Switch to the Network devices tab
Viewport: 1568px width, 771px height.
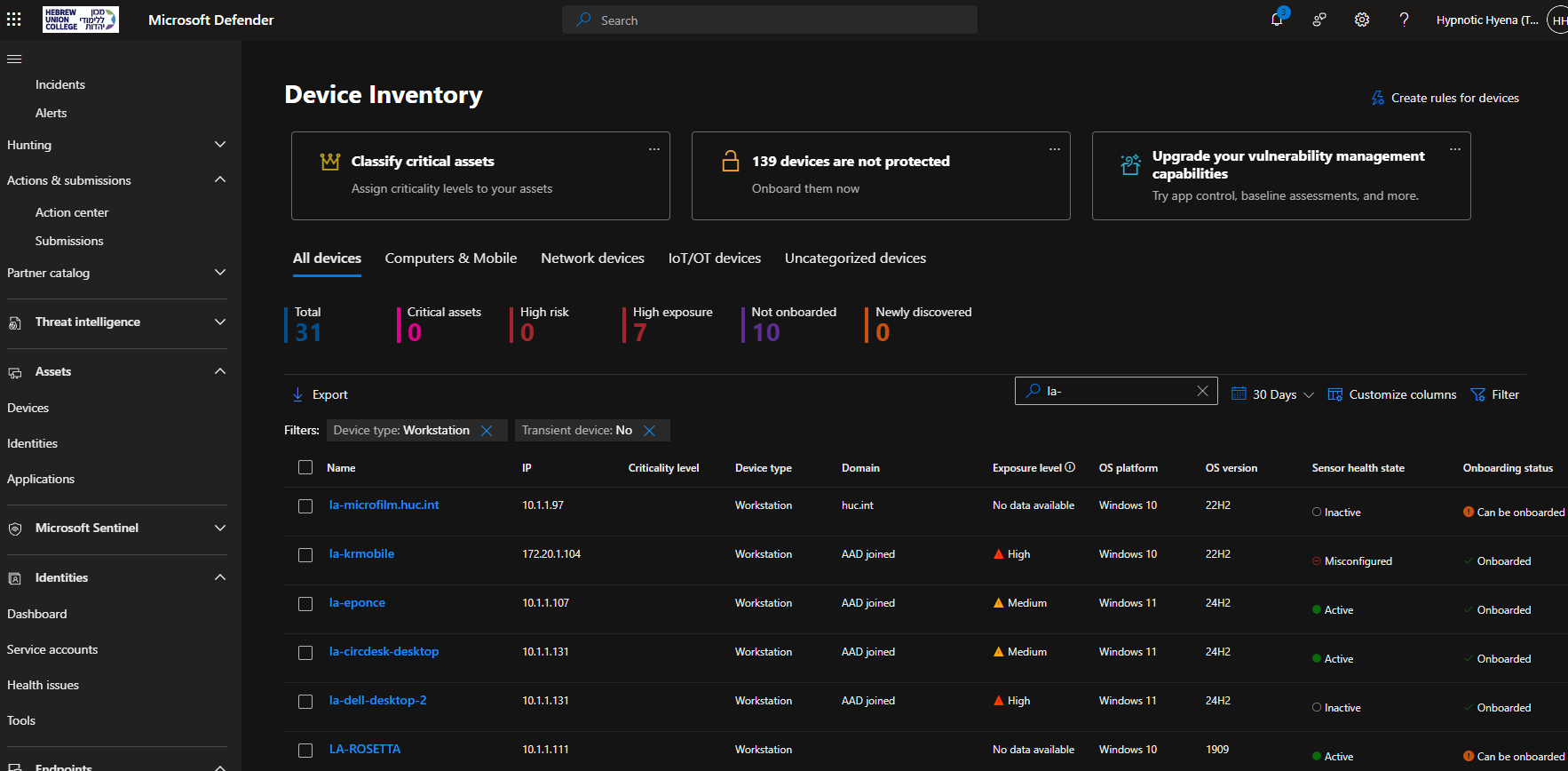click(x=592, y=258)
